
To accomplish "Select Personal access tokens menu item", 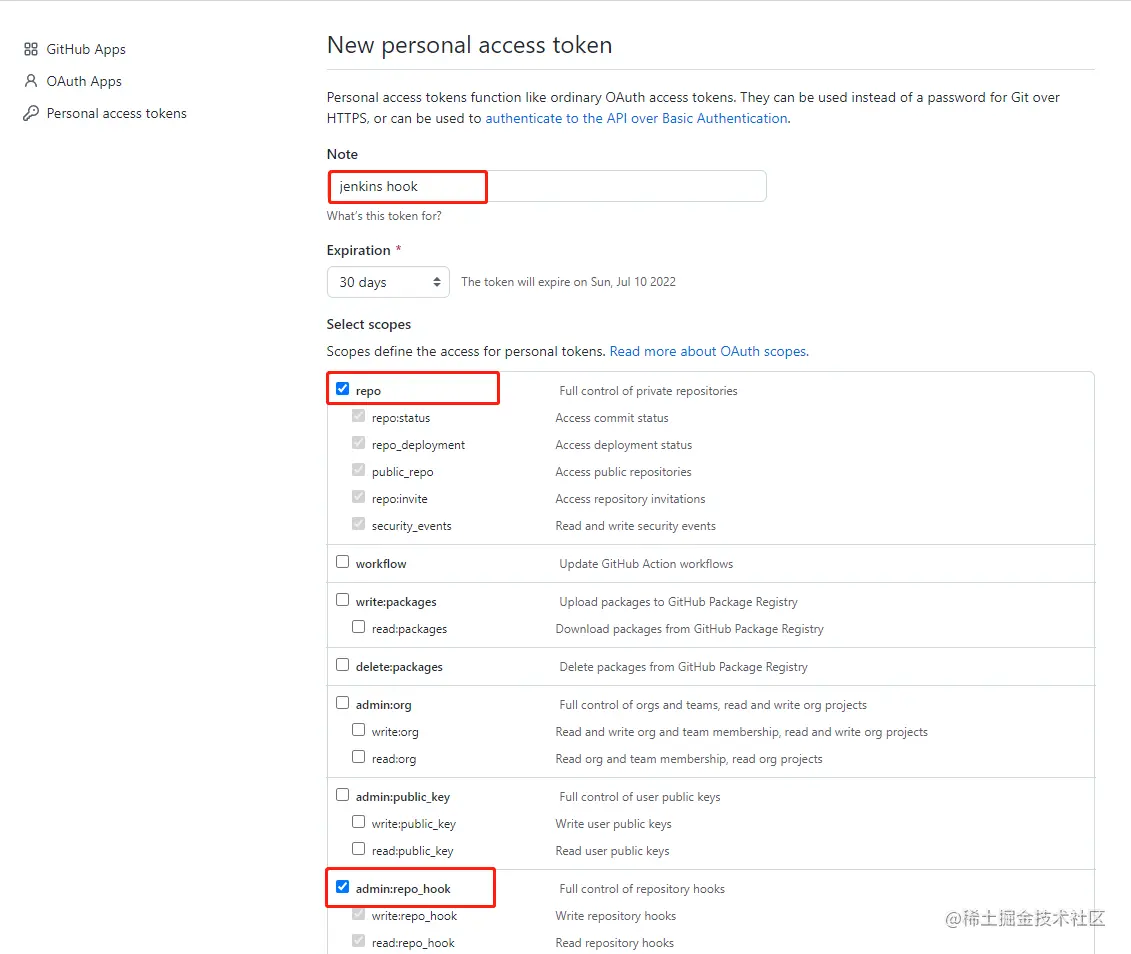I will coord(116,113).
